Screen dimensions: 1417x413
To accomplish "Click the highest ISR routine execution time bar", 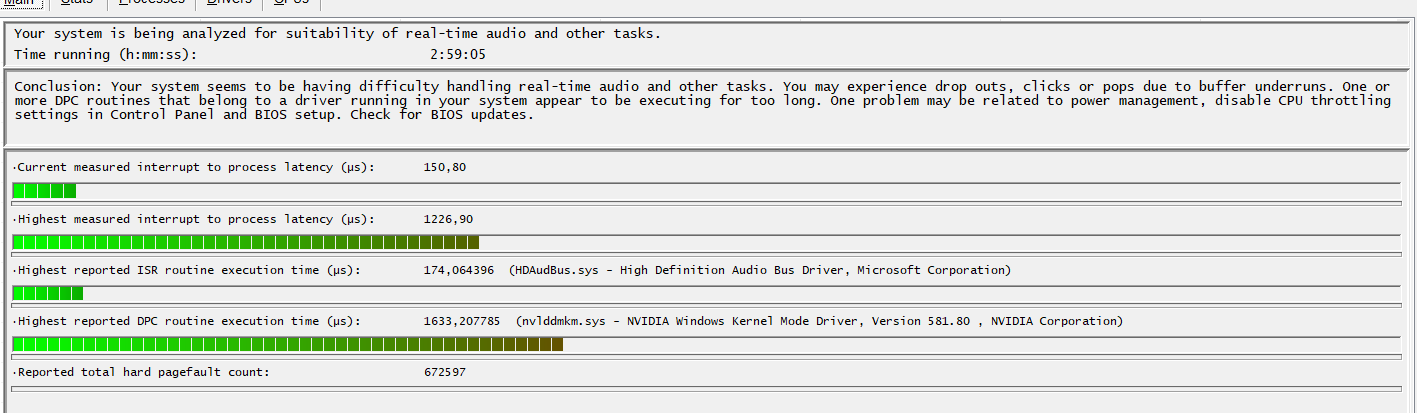I will (705, 293).
